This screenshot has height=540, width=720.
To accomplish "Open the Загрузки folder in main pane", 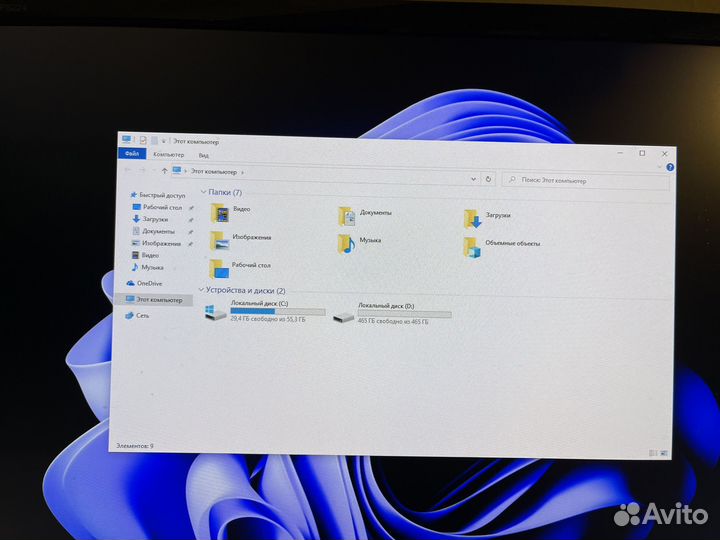I will coord(487,218).
